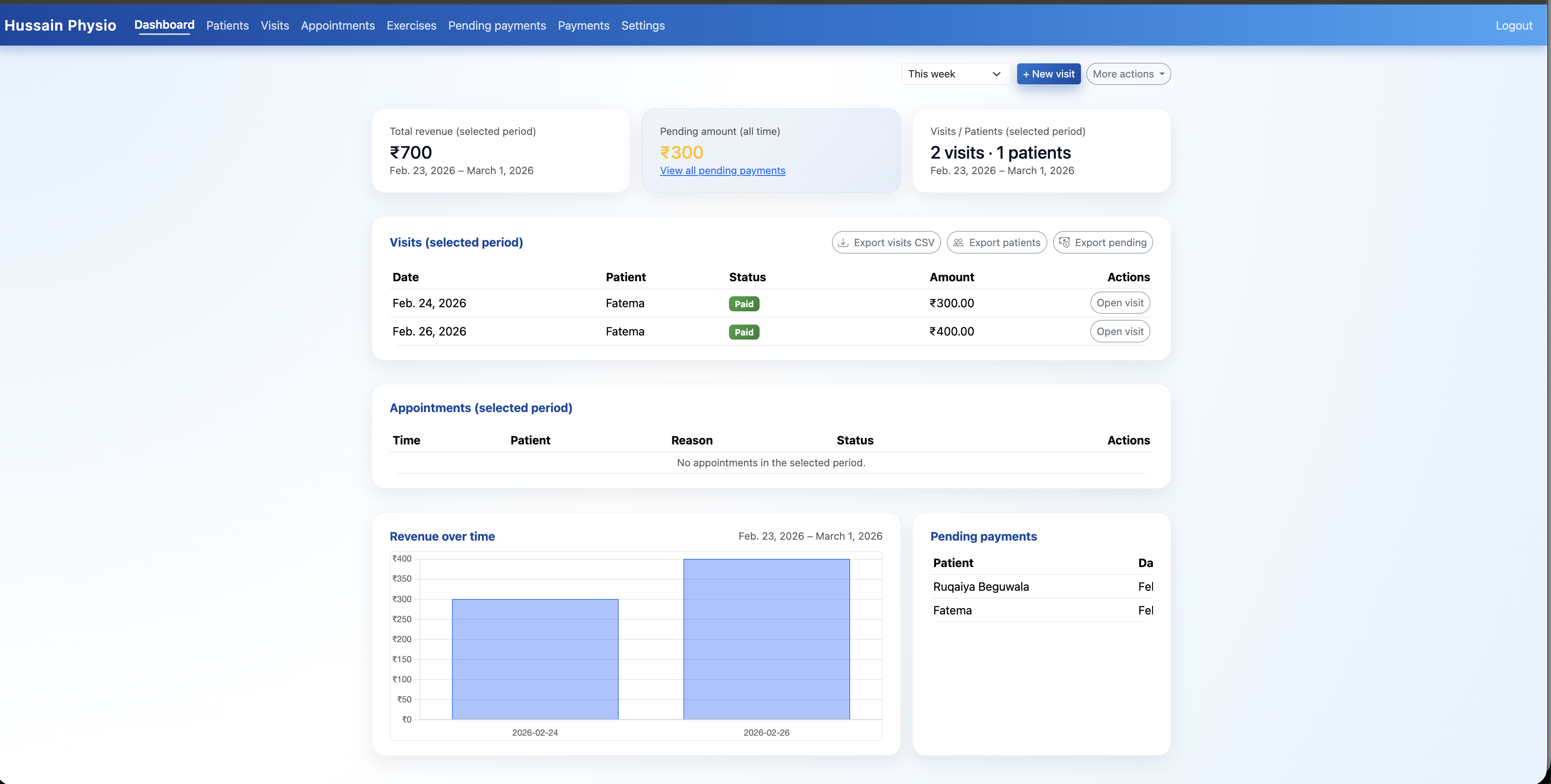Select Ruqaiya Beguwala pending payment row

(x=981, y=587)
